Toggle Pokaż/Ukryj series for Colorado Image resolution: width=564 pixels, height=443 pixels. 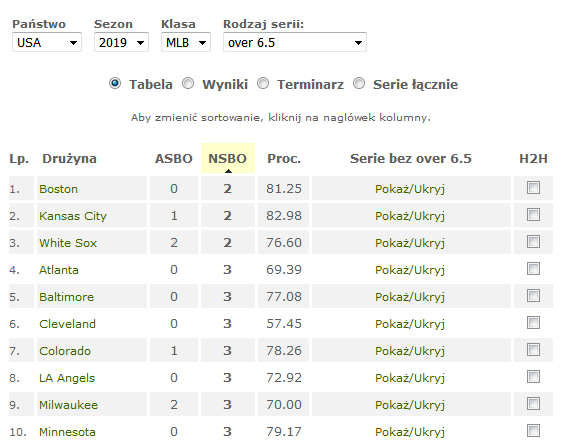(410, 351)
